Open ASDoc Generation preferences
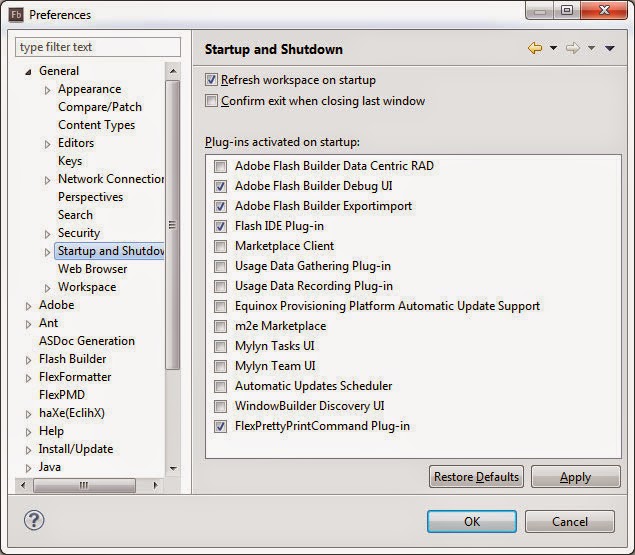The height and width of the screenshot is (555, 635). coord(87,341)
